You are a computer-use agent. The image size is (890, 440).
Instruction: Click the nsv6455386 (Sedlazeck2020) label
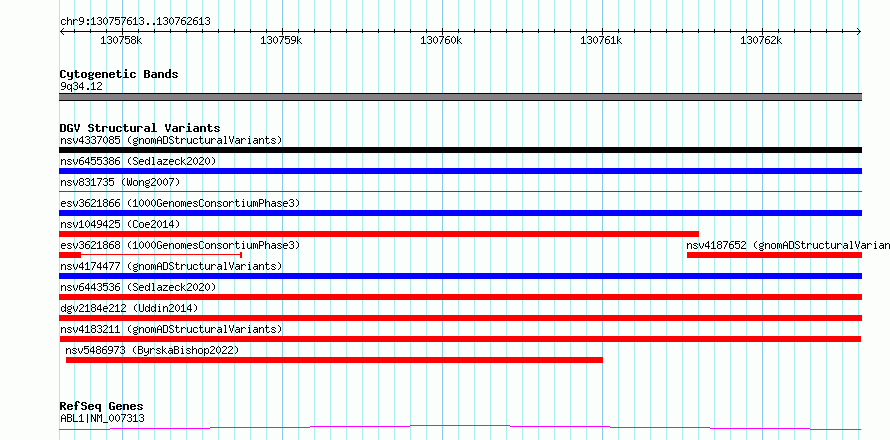pos(138,161)
